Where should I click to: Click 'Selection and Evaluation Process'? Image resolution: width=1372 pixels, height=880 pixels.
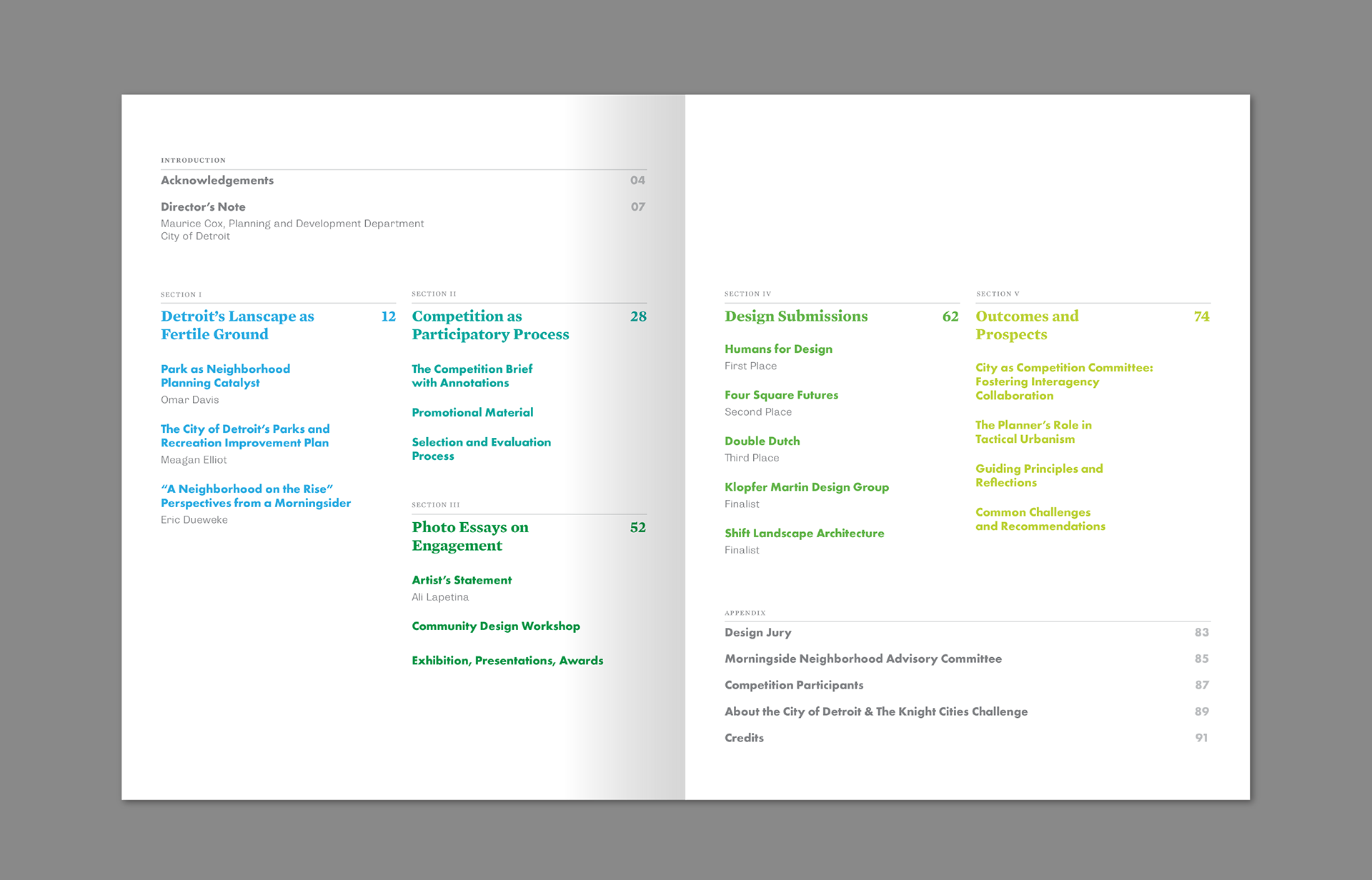481,449
